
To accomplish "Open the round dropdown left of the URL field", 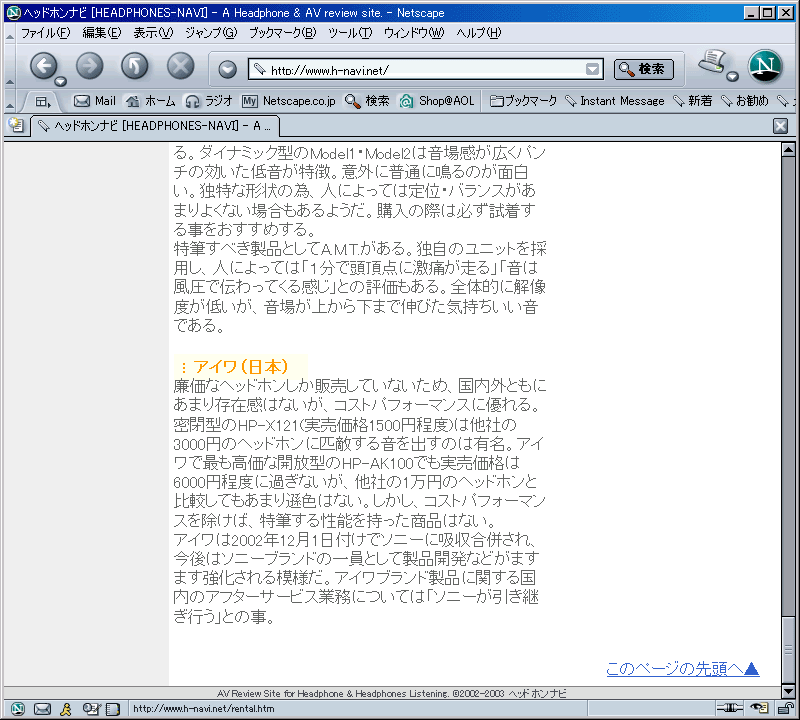I will tap(228, 69).
